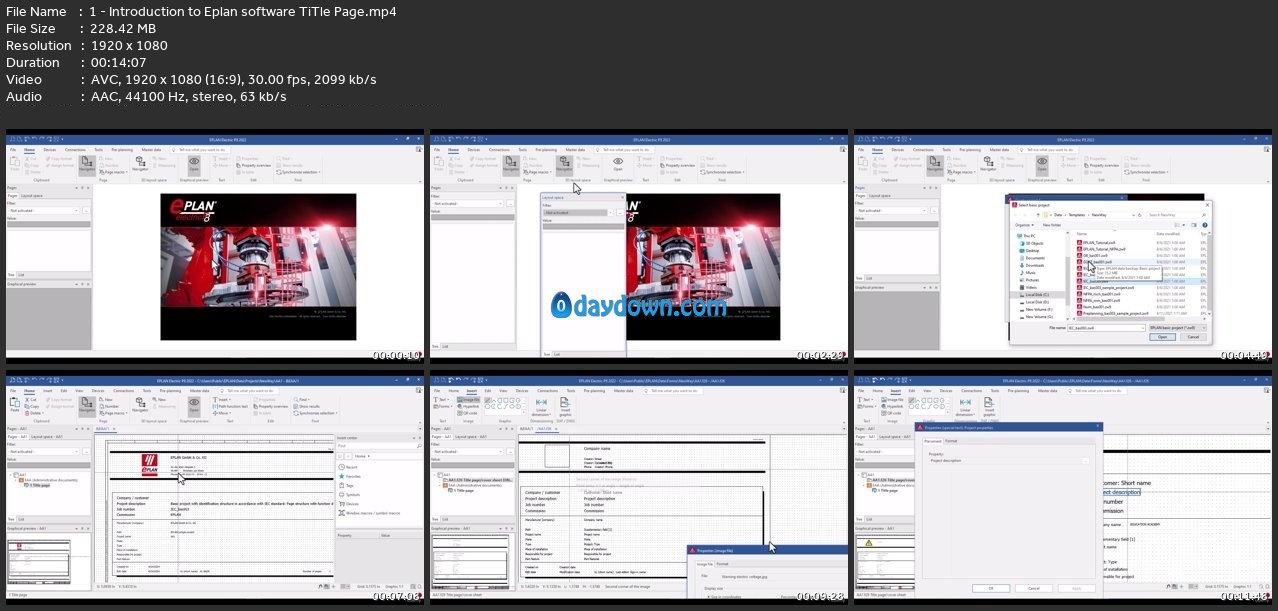Select the Num_bas001.zw9 file
The width and height of the screenshot is (1278, 611).
coord(1095,307)
